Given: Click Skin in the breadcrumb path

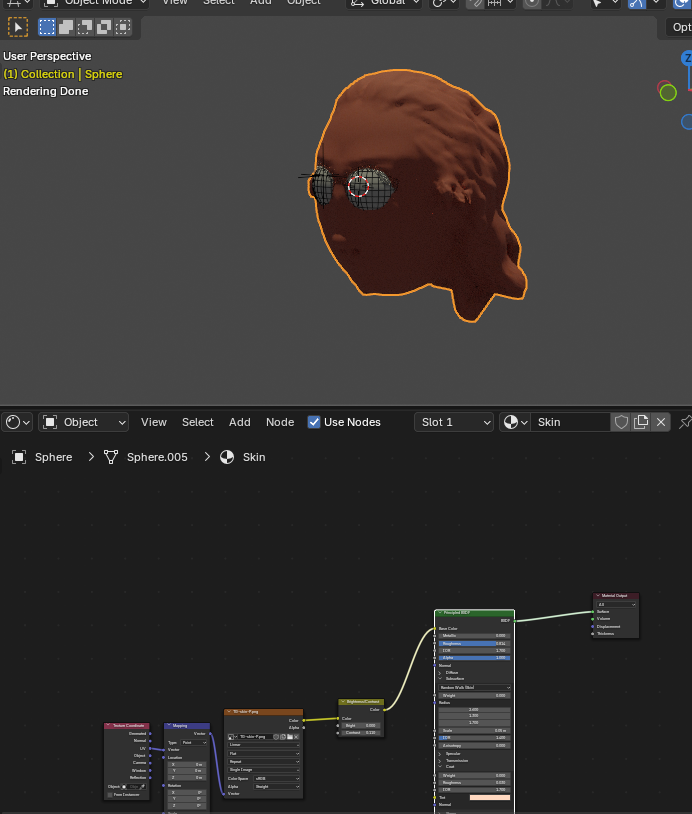Looking at the screenshot, I should (254, 457).
